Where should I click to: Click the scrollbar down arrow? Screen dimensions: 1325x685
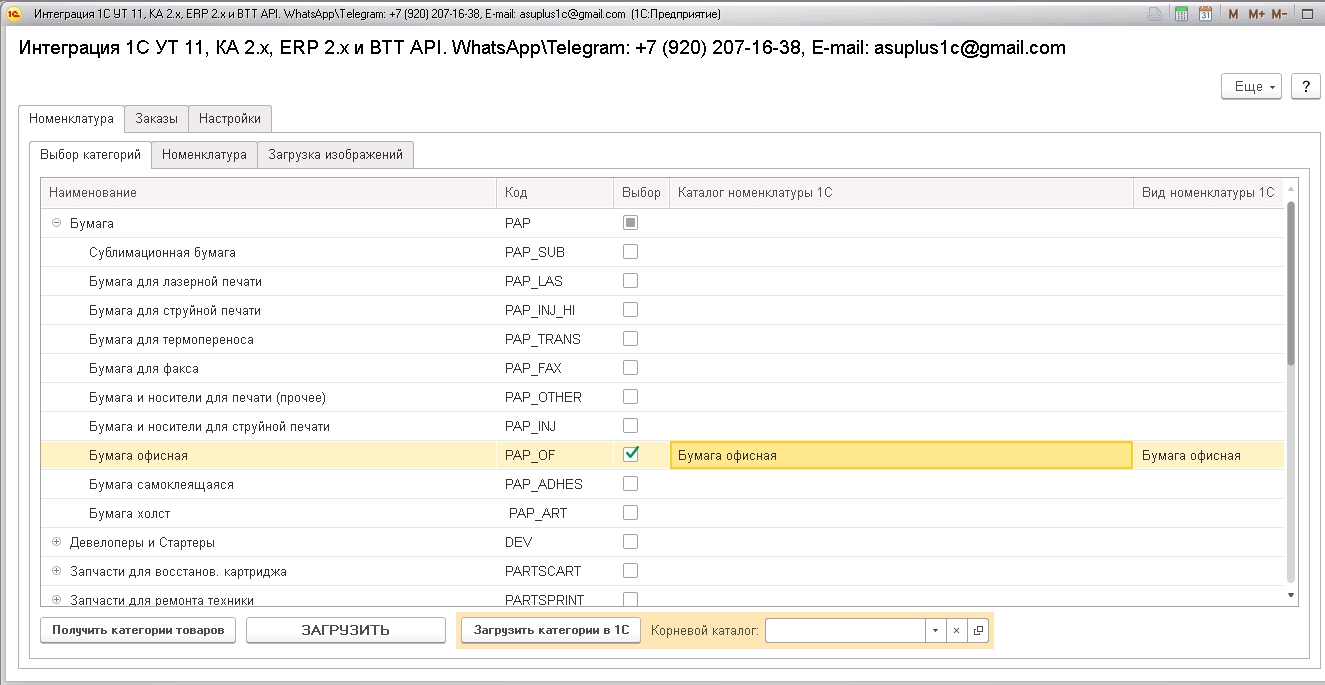coord(1291,595)
